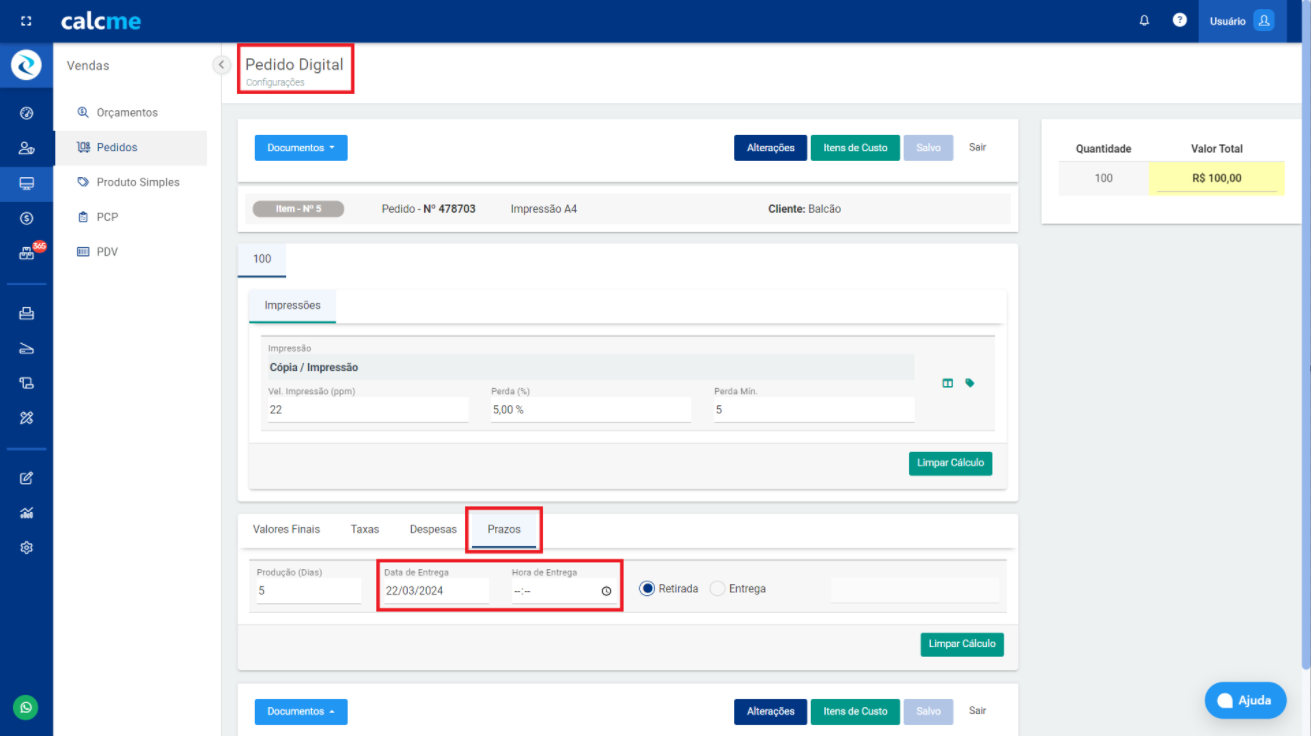
Task: Open the Valores Finais tab
Action: pos(286,529)
